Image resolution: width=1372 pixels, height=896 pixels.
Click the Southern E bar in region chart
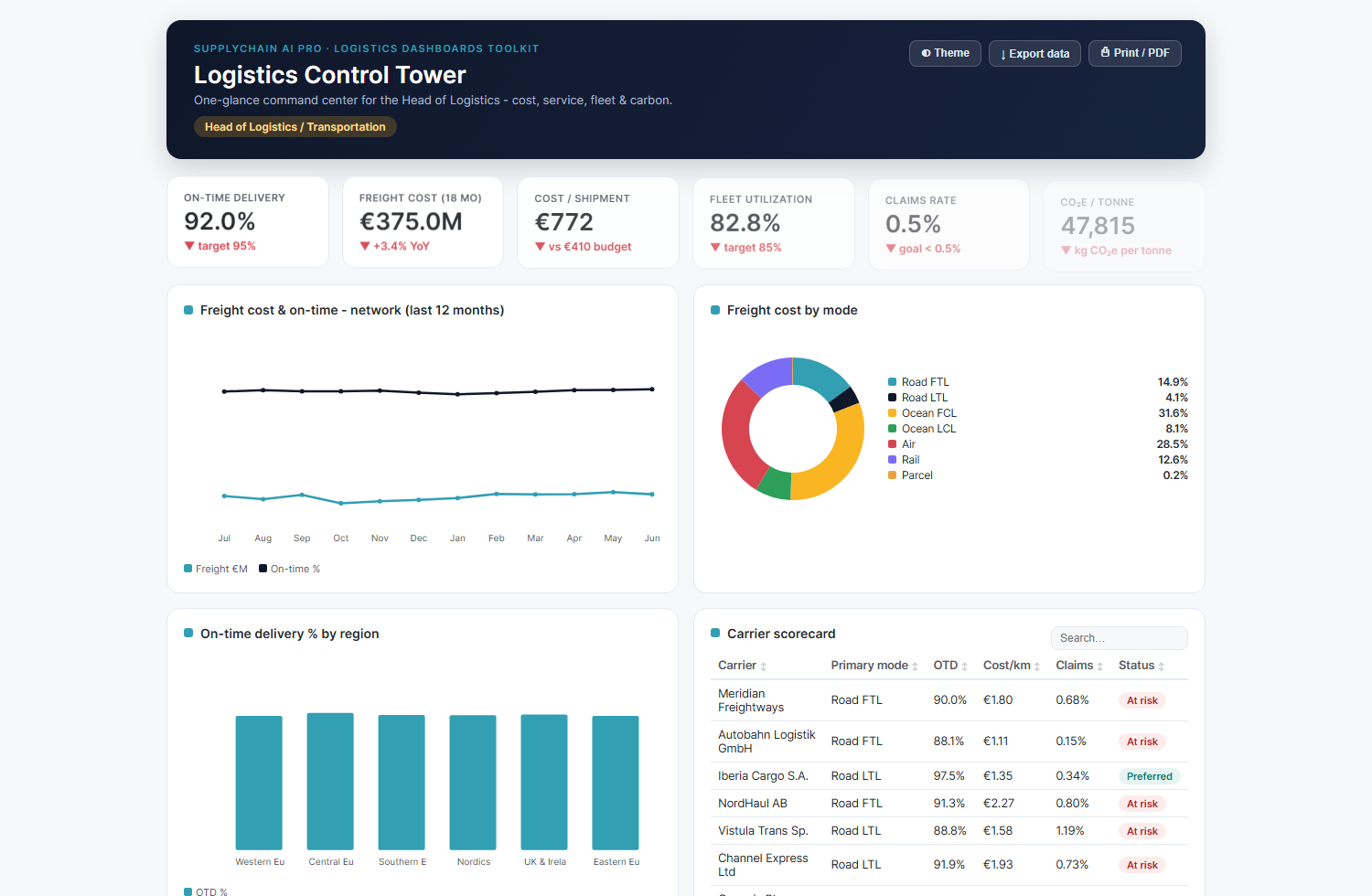(x=402, y=783)
